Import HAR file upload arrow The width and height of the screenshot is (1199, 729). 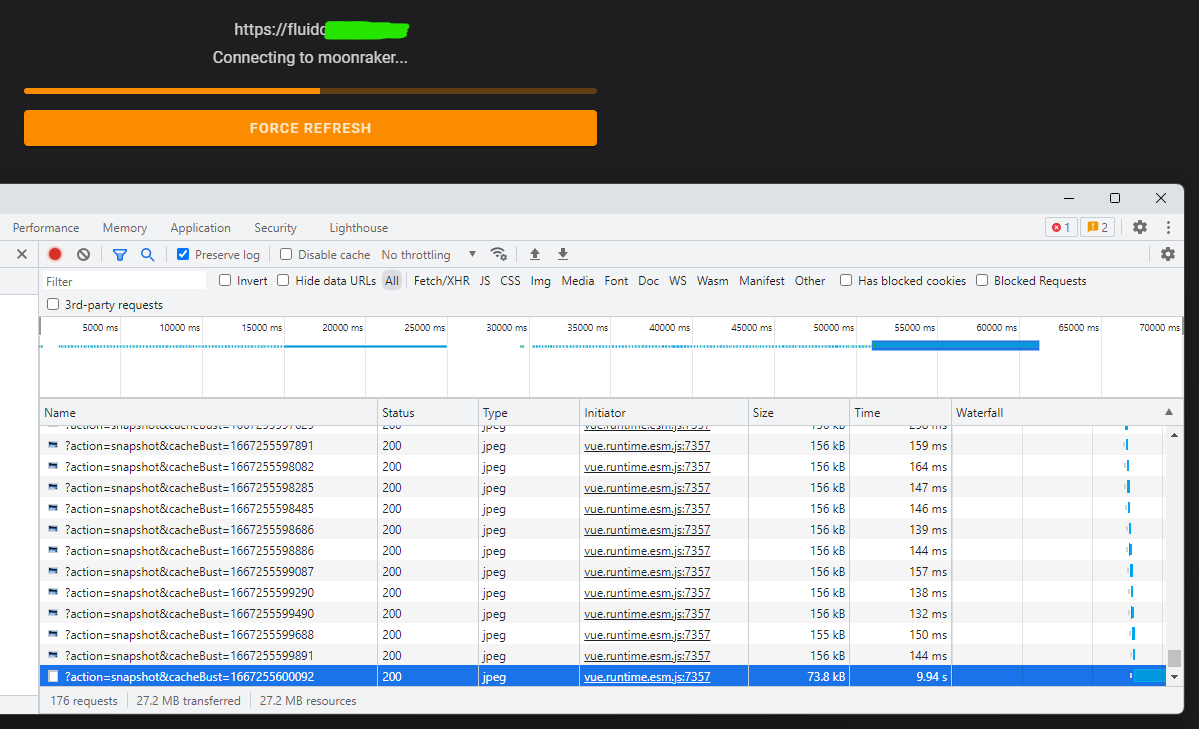pyautogui.click(x=535, y=255)
